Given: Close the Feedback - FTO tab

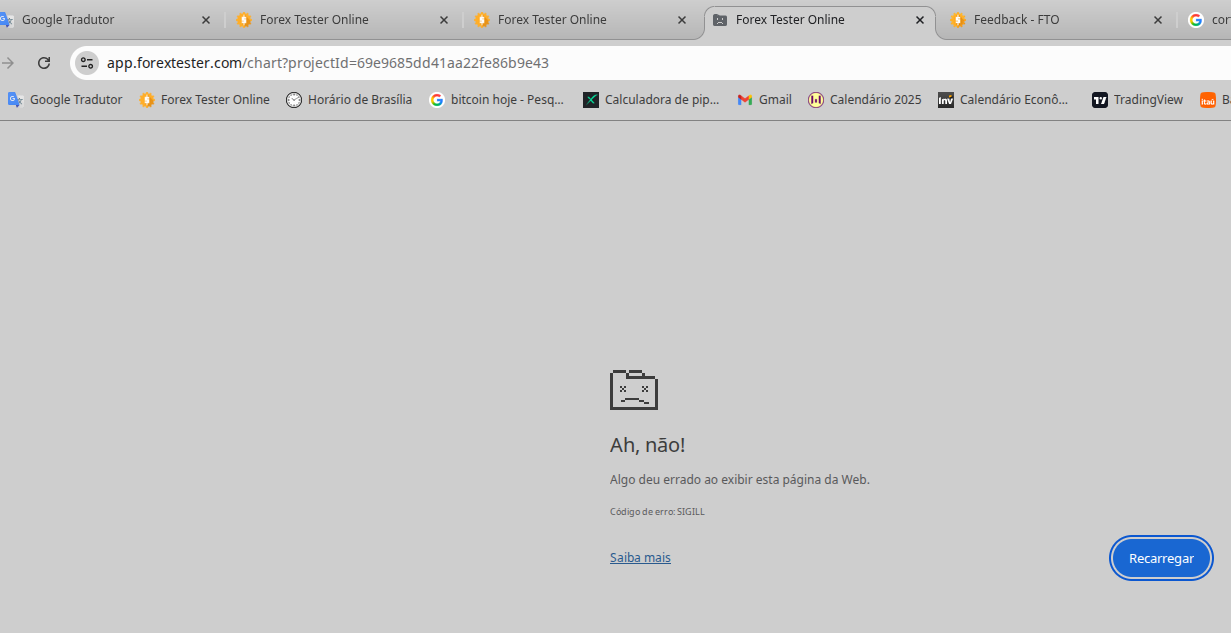Looking at the screenshot, I should coord(1158,20).
